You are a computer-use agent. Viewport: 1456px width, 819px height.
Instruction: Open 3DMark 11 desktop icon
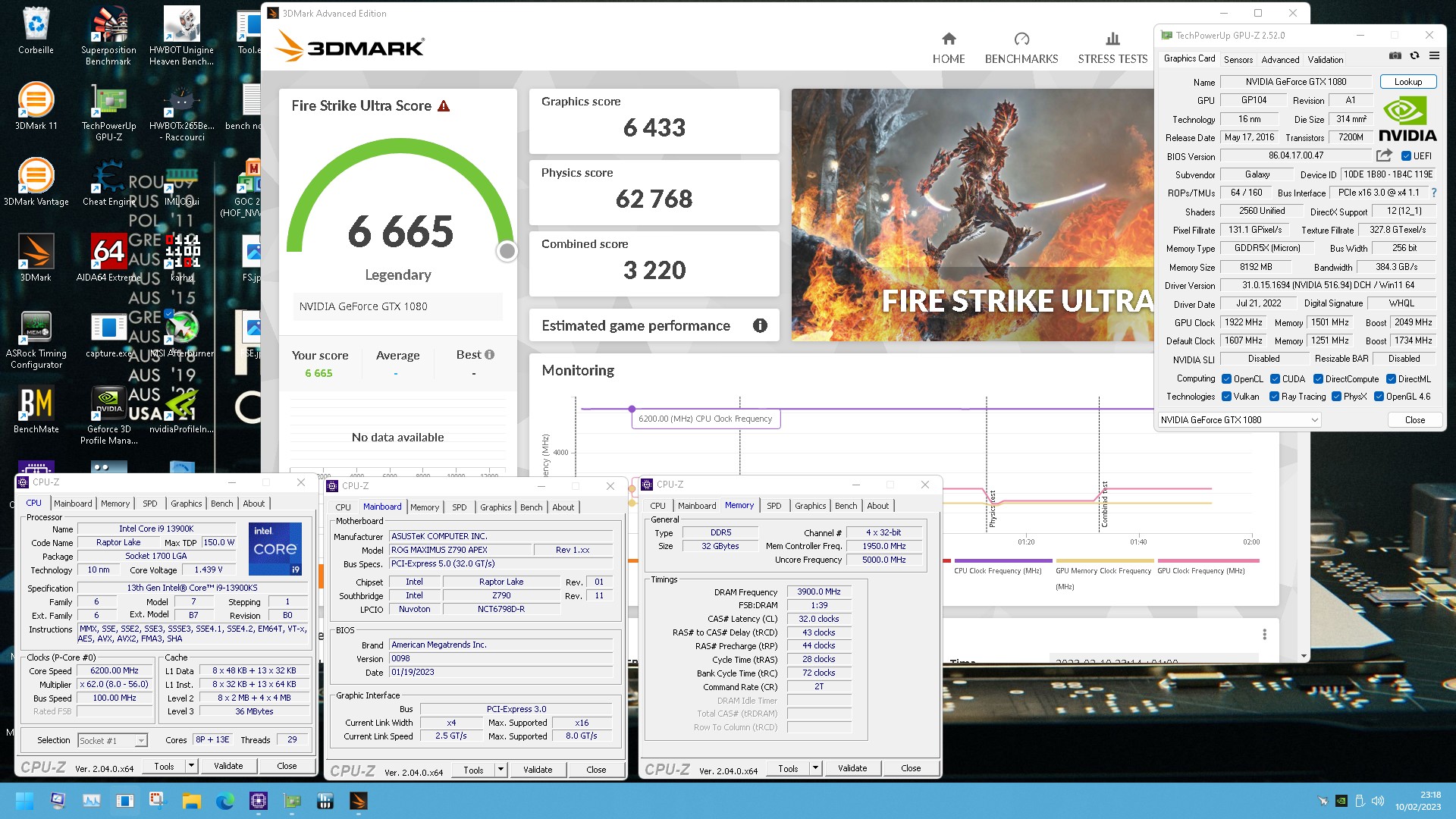click(x=36, y=106)
